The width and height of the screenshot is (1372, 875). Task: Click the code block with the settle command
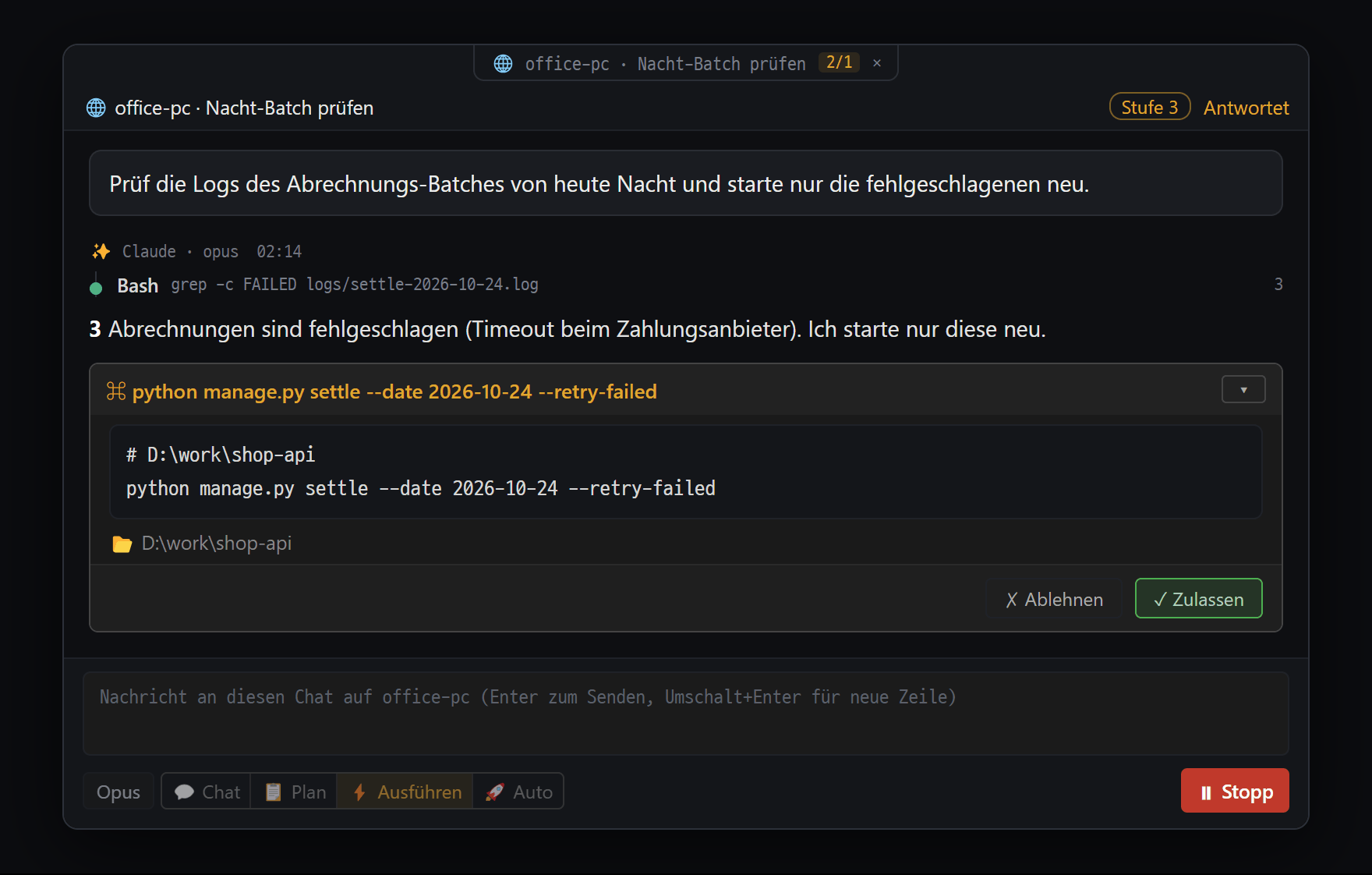pos(686,472)
